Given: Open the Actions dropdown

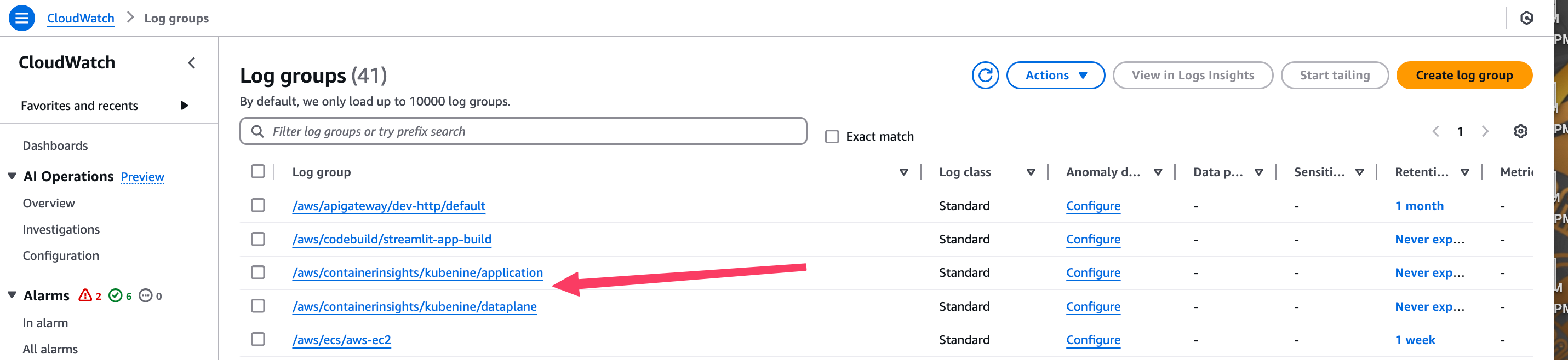Looking at the screenshot, I should pos(1056,76).
